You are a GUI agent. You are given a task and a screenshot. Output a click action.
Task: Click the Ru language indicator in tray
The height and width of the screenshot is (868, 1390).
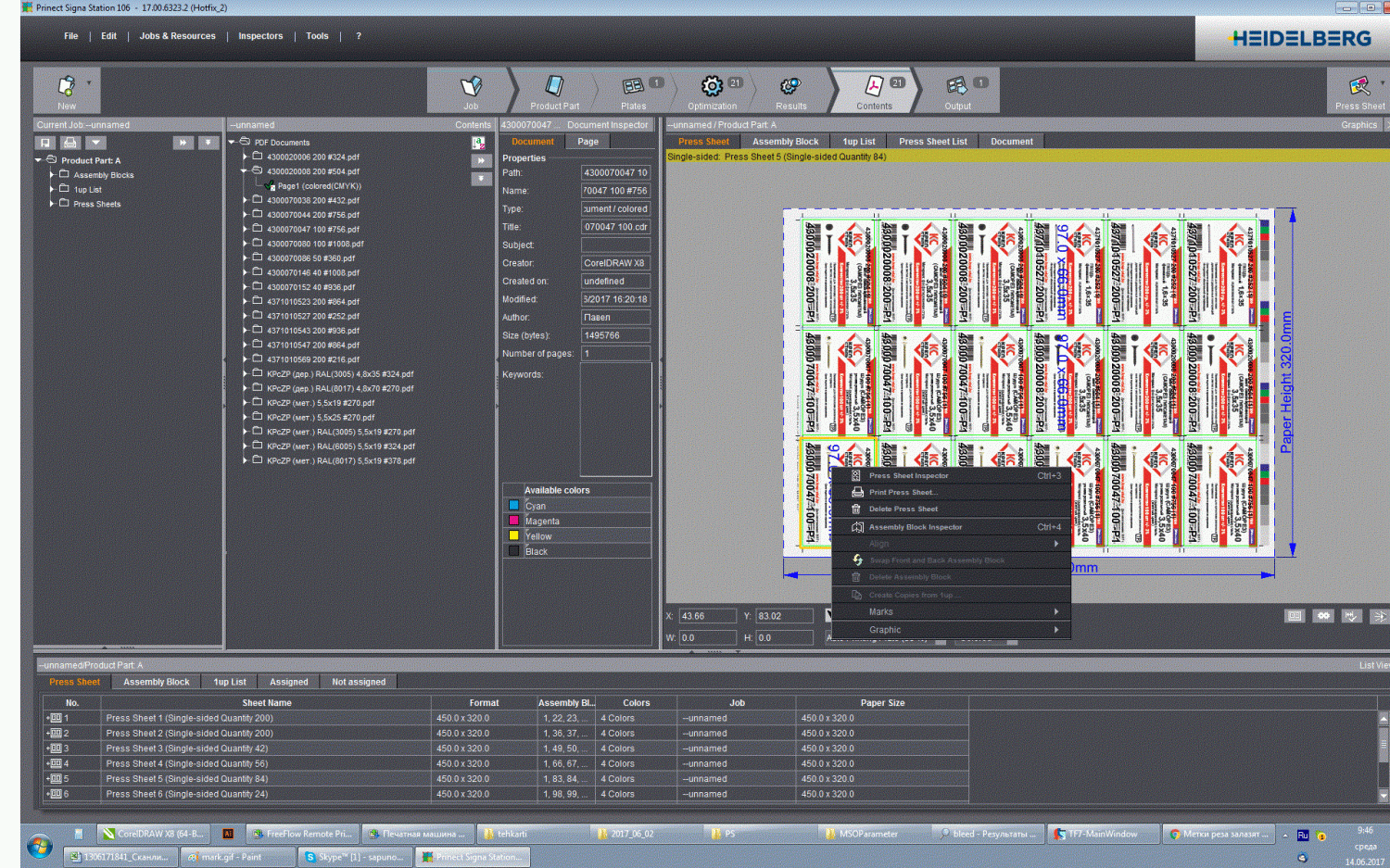[x=1302, y=836]
